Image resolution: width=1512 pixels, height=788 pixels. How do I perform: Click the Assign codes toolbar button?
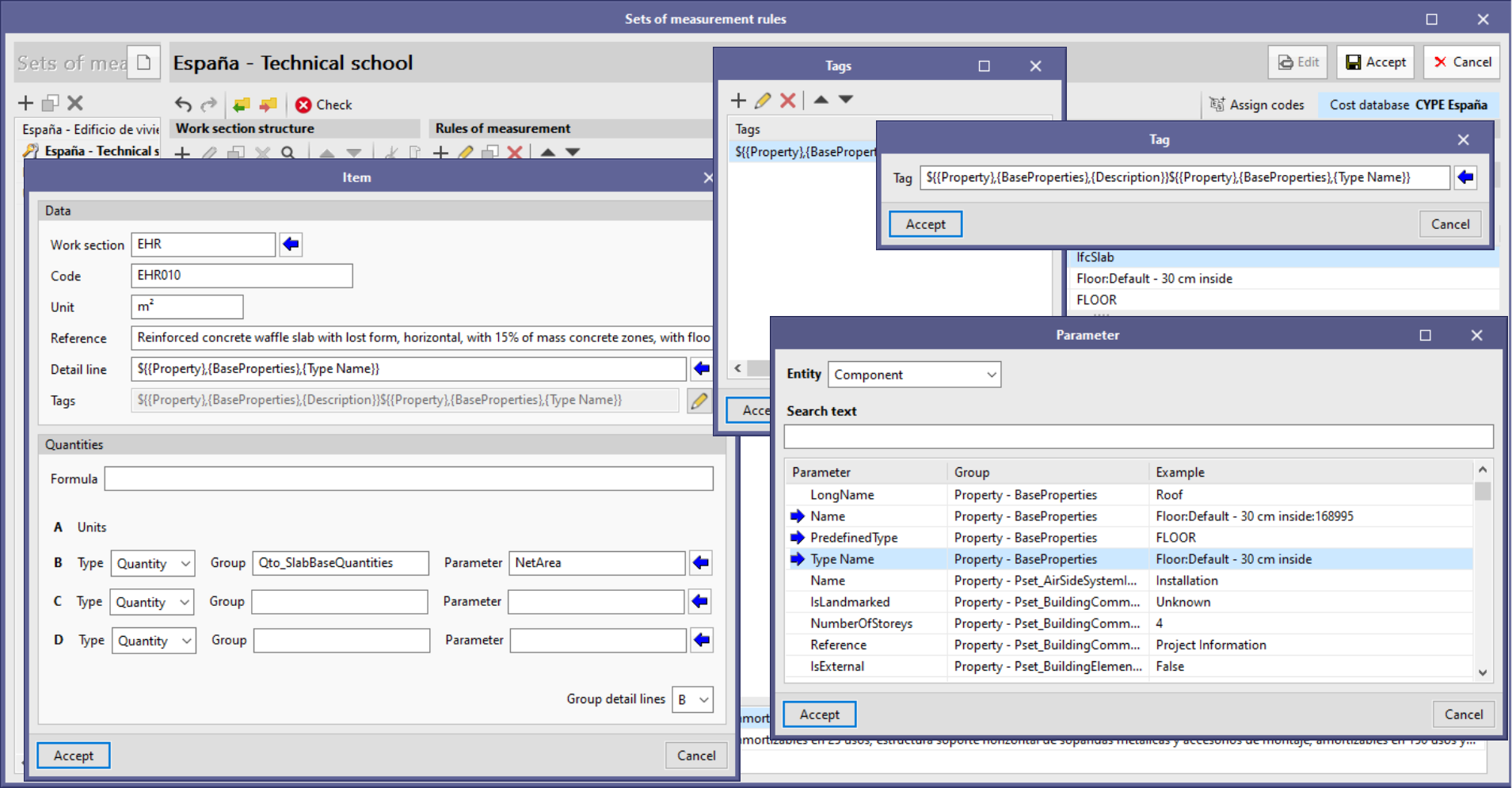pos(1256,105)
